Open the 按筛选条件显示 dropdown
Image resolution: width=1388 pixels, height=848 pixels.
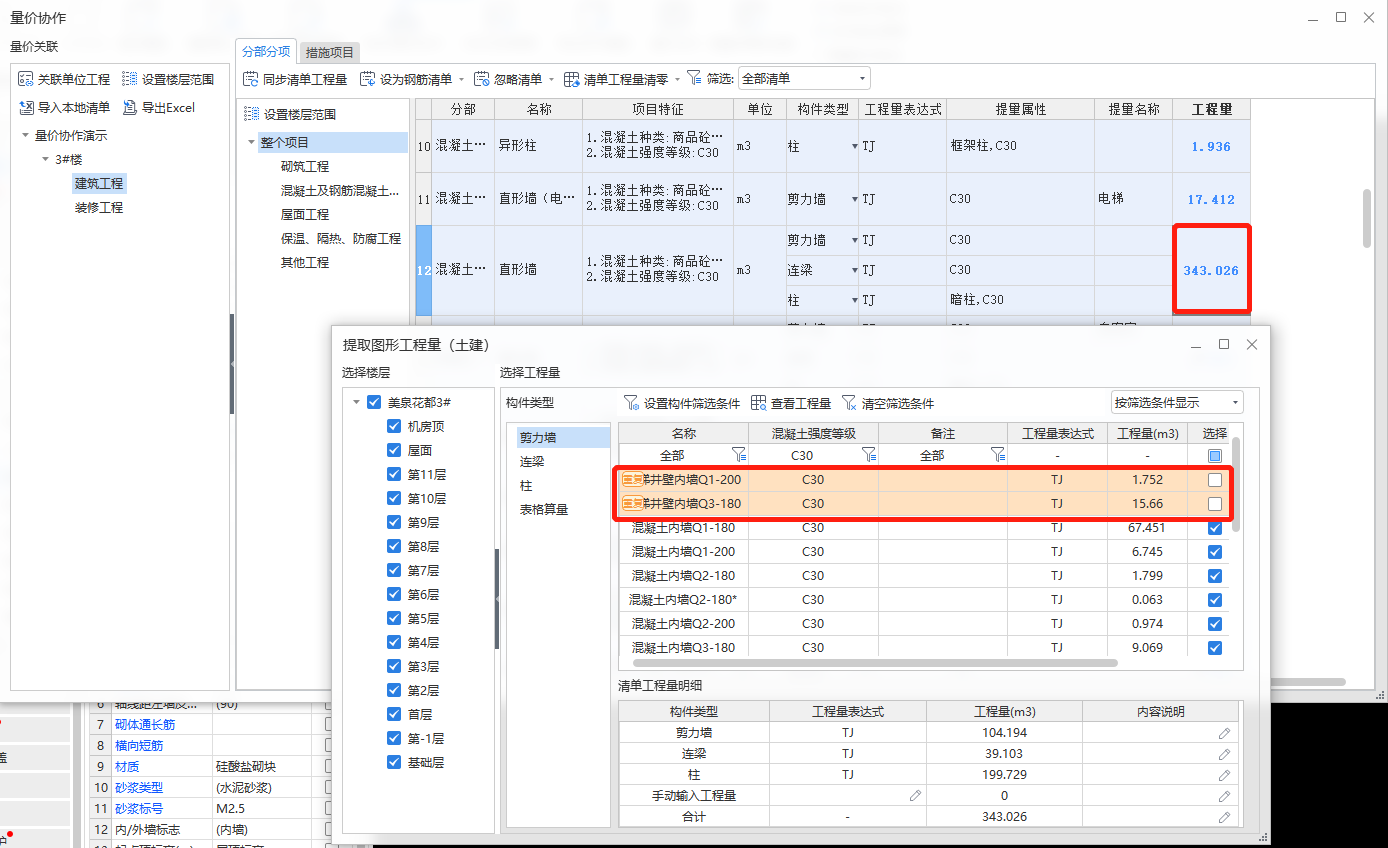1177,403
